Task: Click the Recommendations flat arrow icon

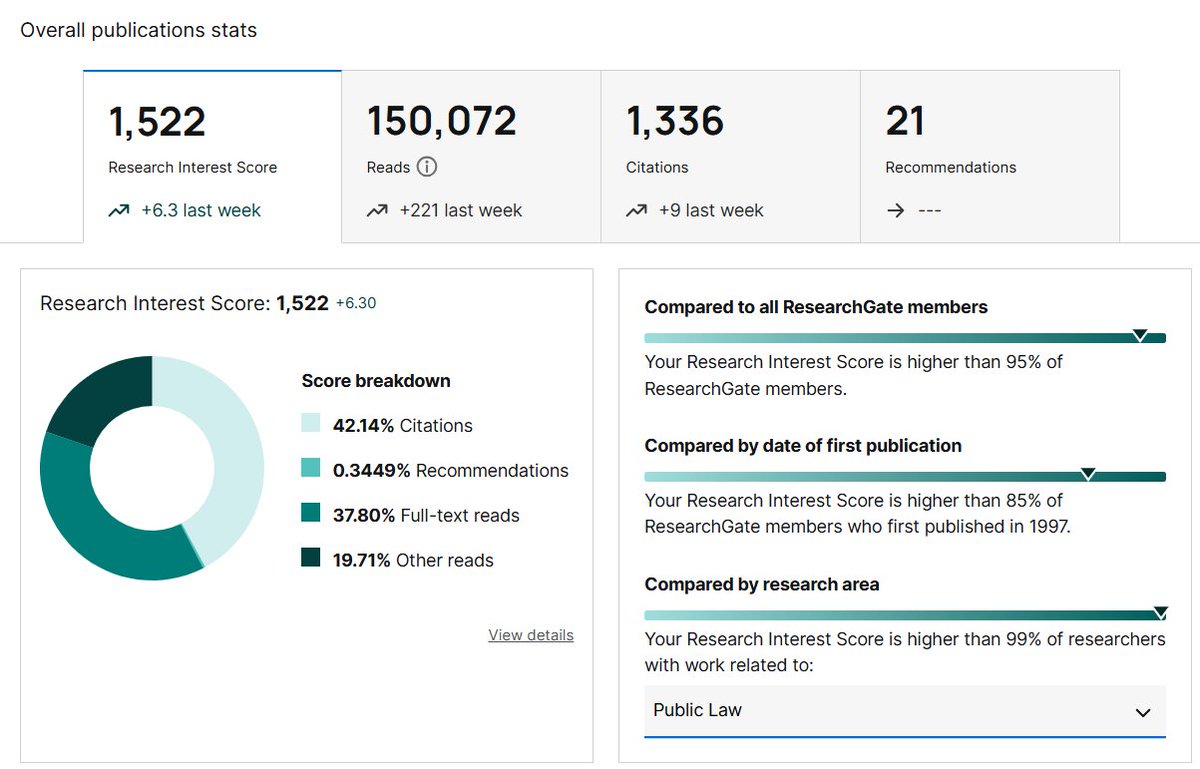Action: pyautogui.click(x=895, y=211)
